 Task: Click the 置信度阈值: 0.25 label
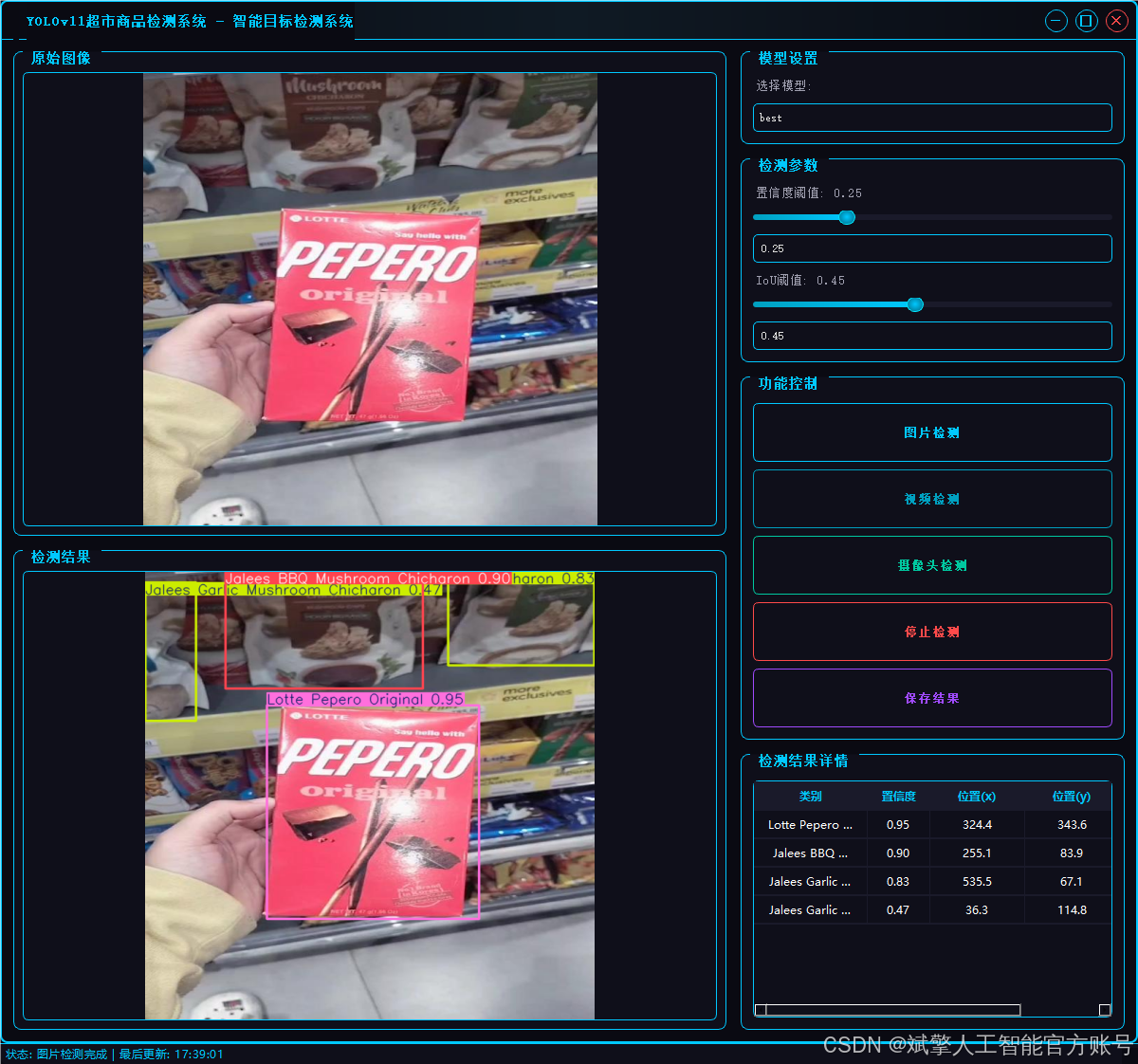coord(809,193)
